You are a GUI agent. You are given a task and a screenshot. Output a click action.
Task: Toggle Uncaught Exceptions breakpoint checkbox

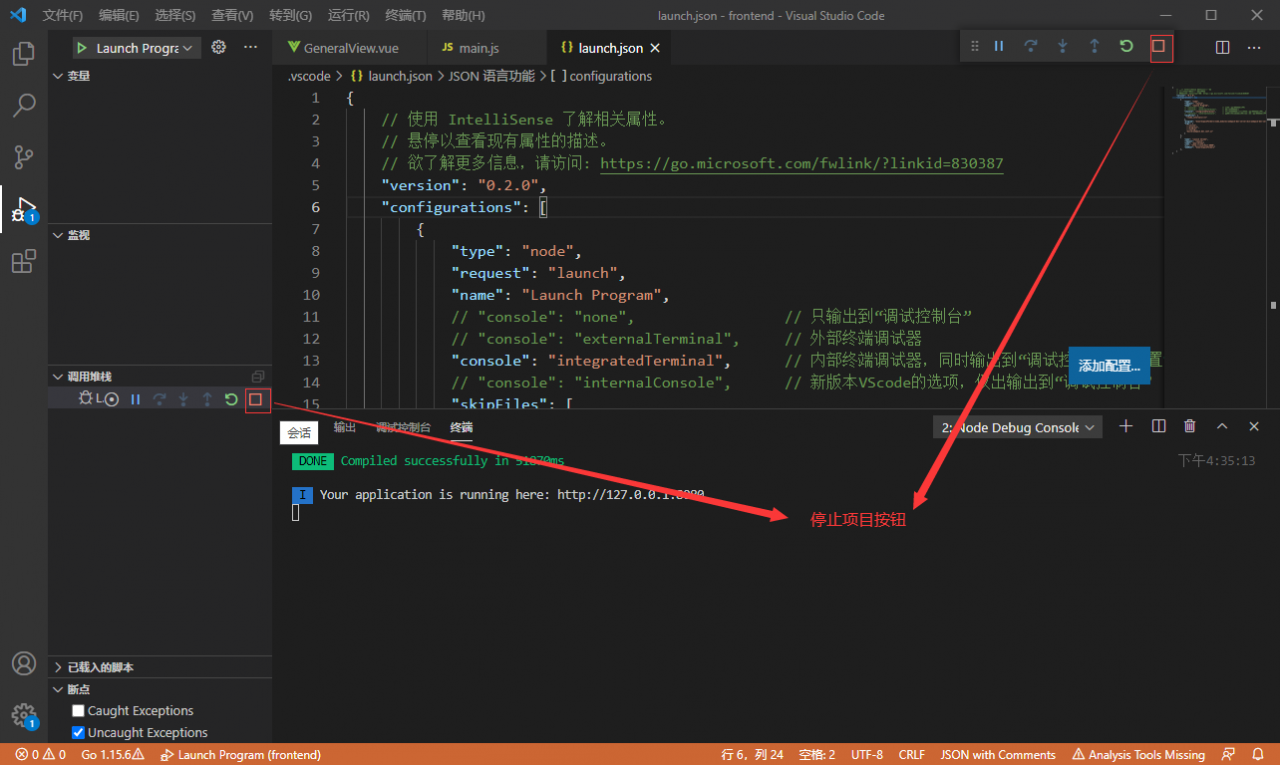[x=78, y=733]
